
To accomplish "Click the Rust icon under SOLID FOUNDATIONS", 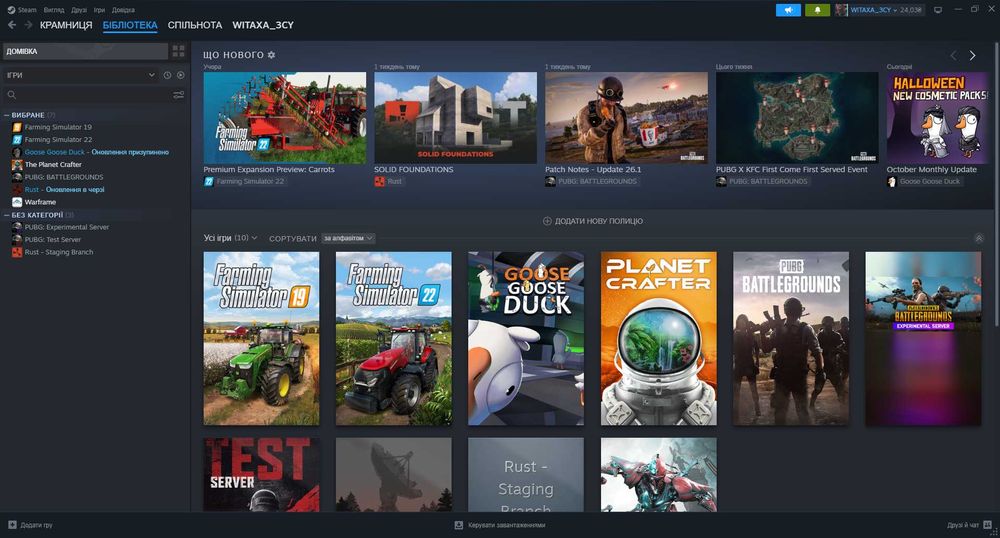I will [x=379, y=182].
